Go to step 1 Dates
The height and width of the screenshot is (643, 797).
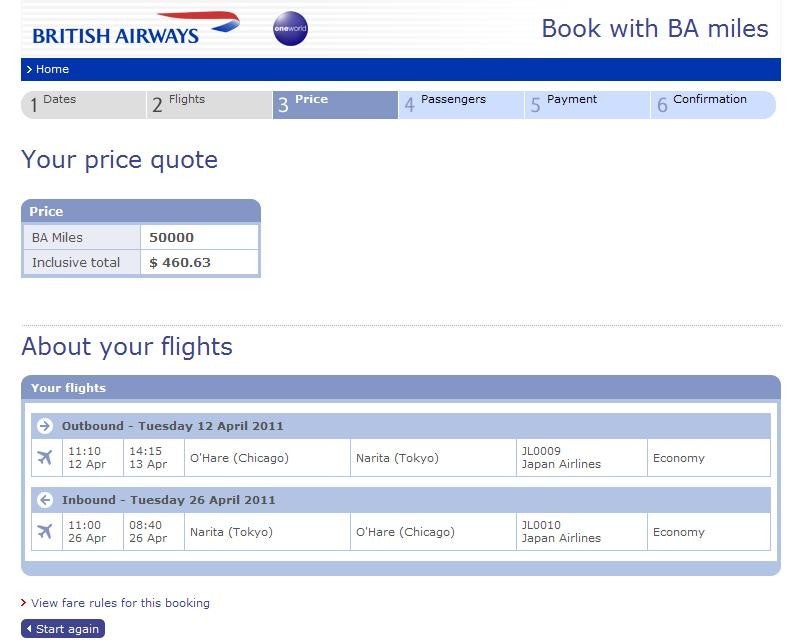click(83, 105)
